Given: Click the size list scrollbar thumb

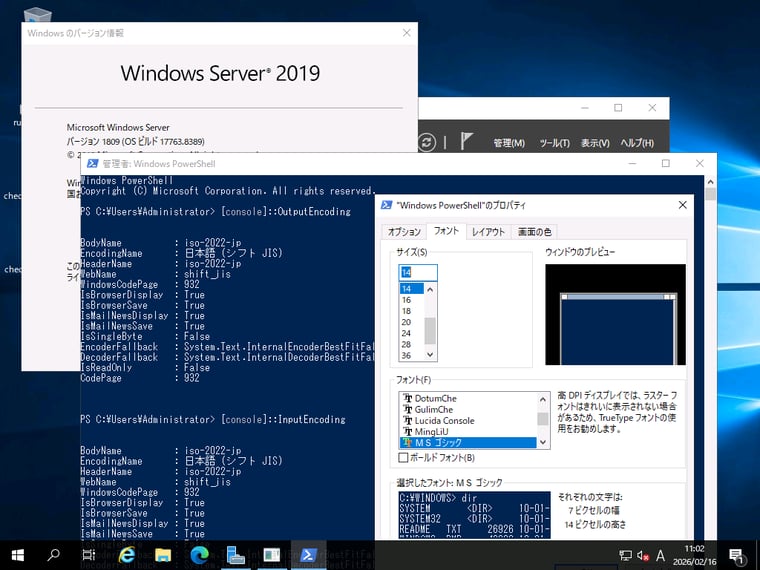Looking at the screenshot, I should pyautogui.click(x=430, y=331).
